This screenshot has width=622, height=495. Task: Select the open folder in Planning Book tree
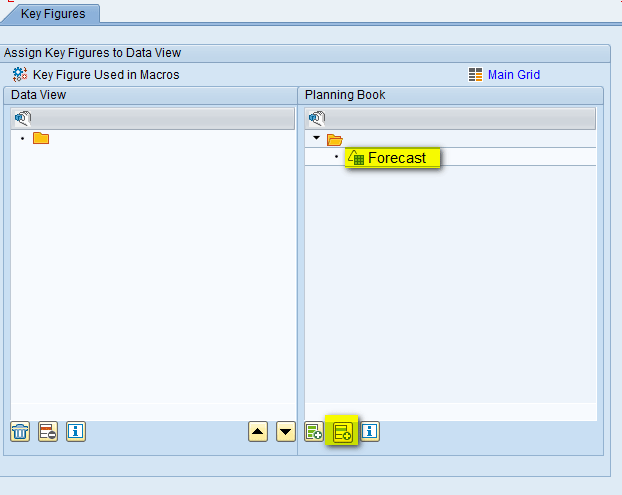(335, 139)
